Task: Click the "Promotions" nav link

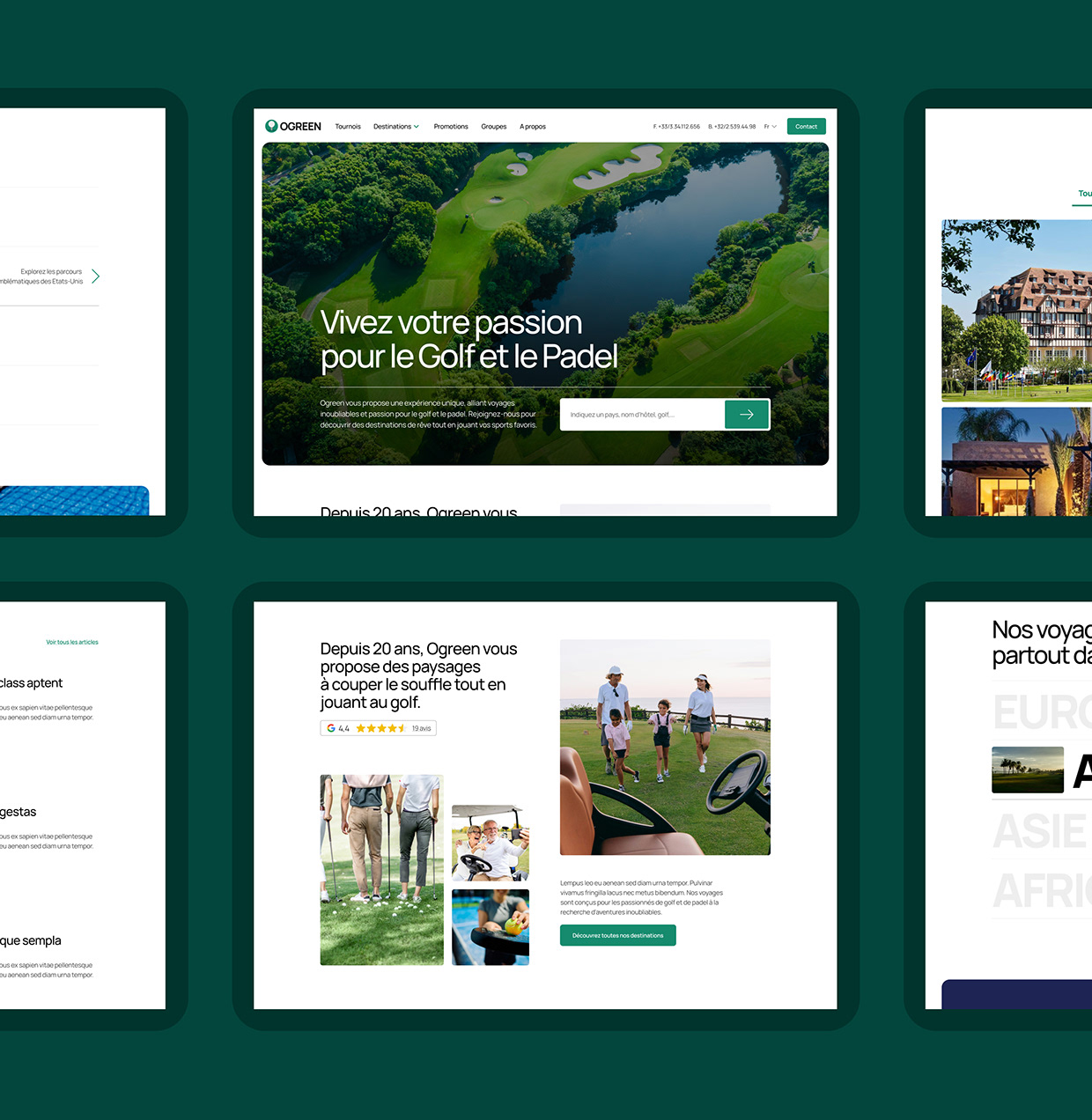Action: pos(451,126)
